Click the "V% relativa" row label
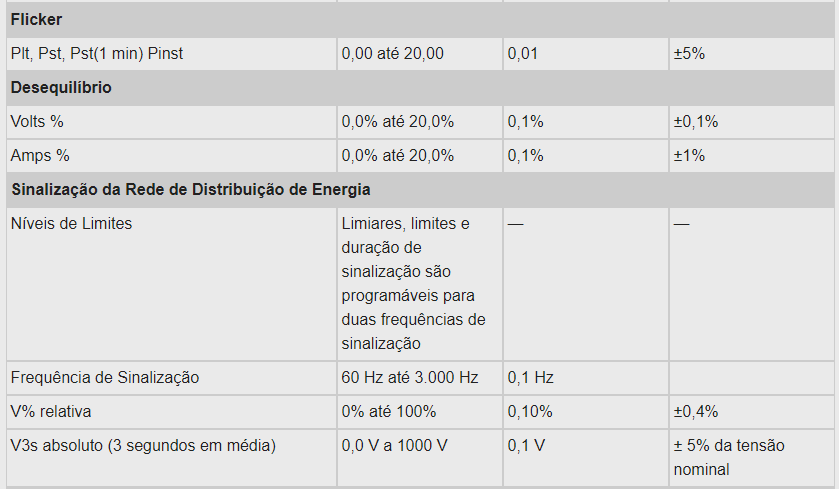Screen dimensions: 839x489 (51, 412)
